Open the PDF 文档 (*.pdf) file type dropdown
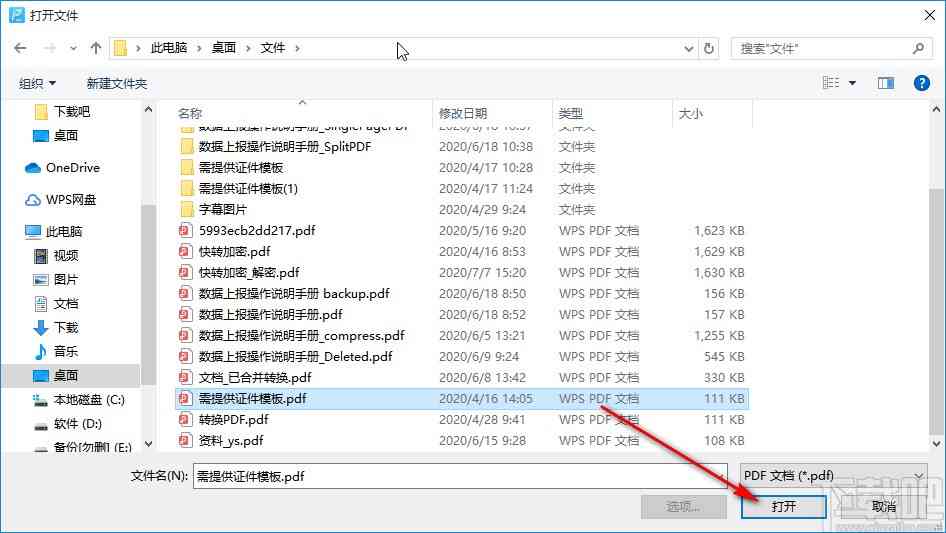 click(833, 476)
